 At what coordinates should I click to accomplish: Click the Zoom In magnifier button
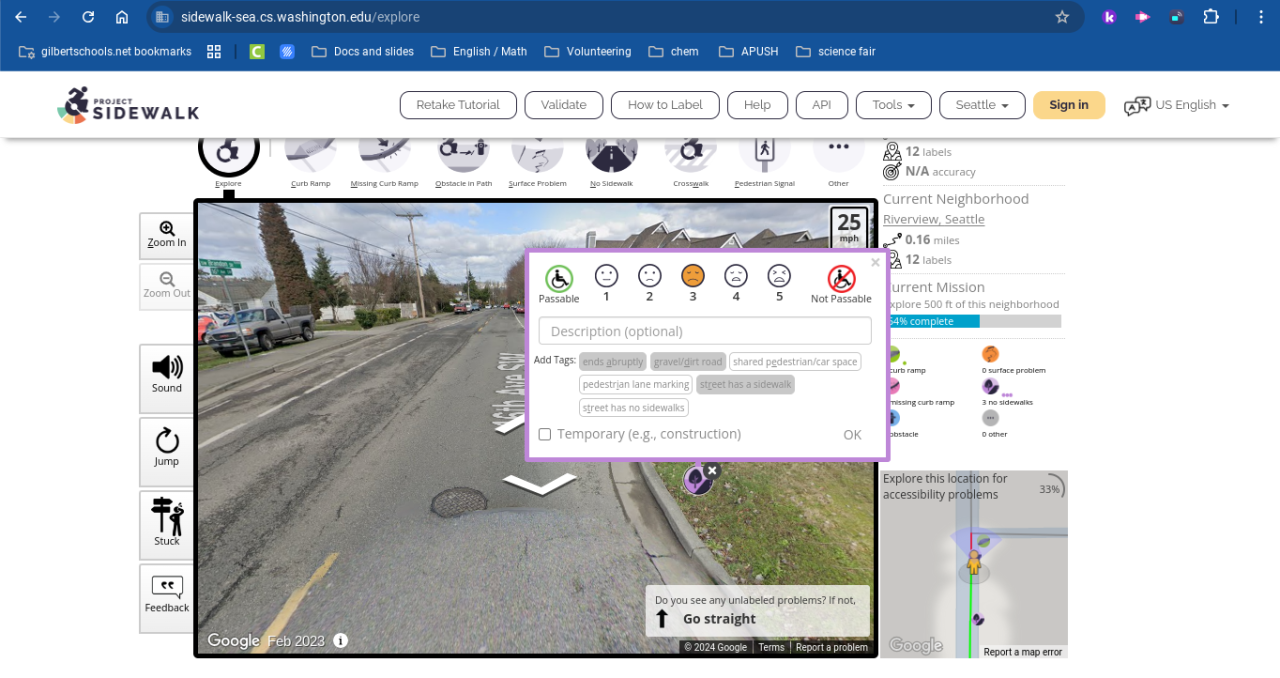pos(167,235)
